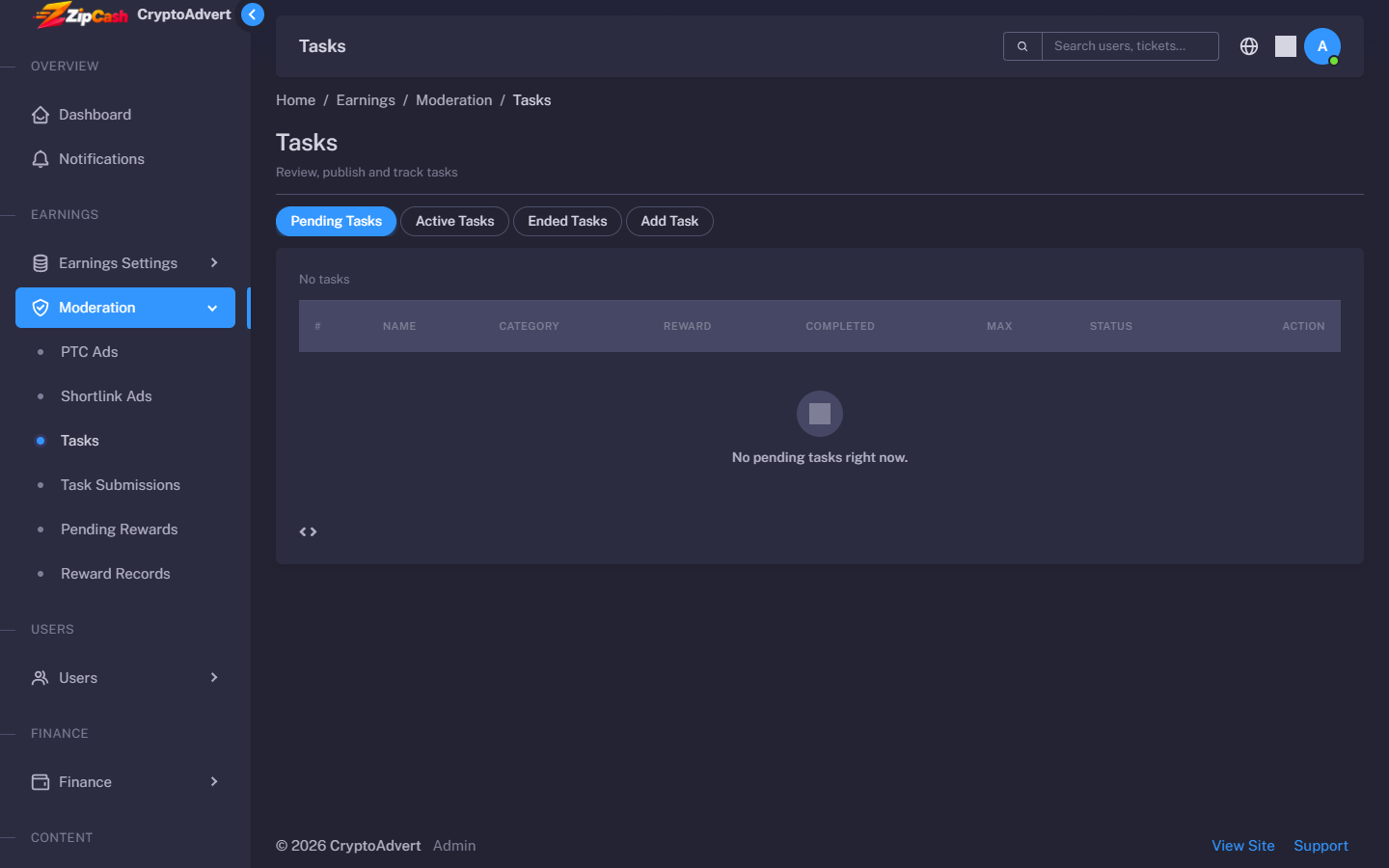
Task: Go to Home breadcrumb link
Action: point(295,100)
